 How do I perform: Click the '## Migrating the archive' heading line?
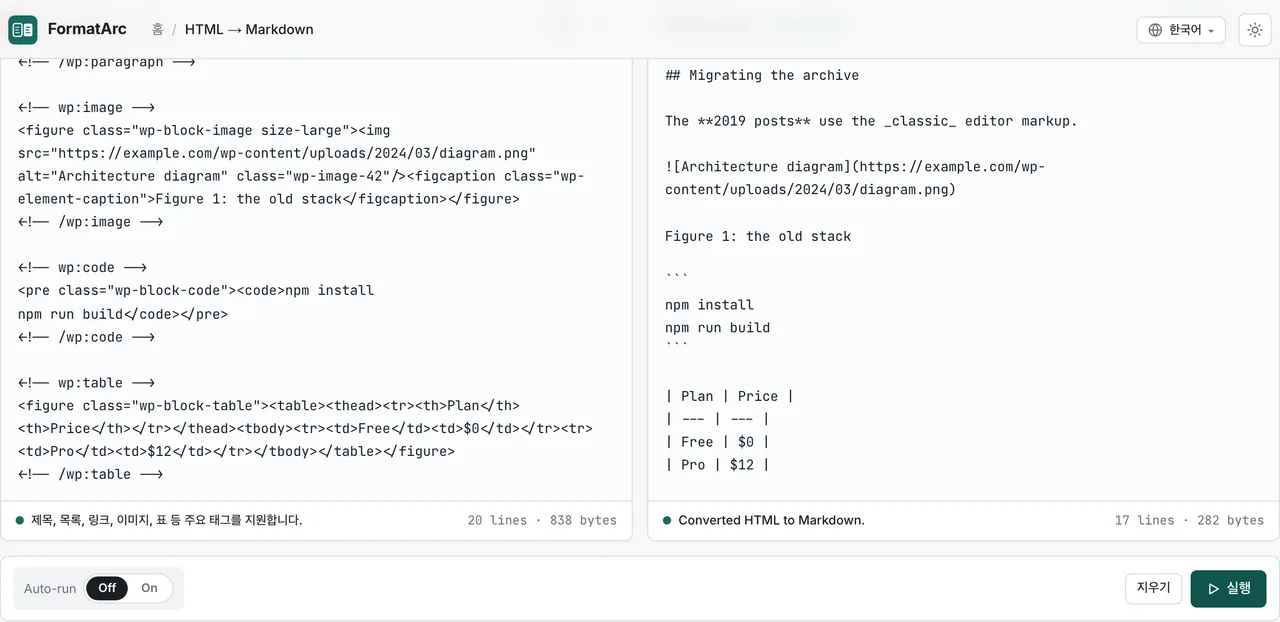tap(762, 75)
